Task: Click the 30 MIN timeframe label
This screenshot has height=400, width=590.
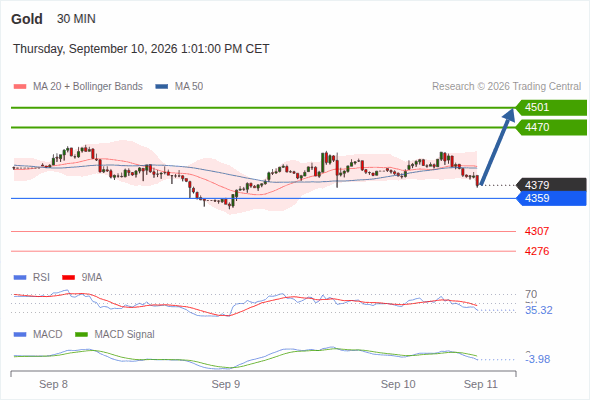Action: tap(76, 19)
